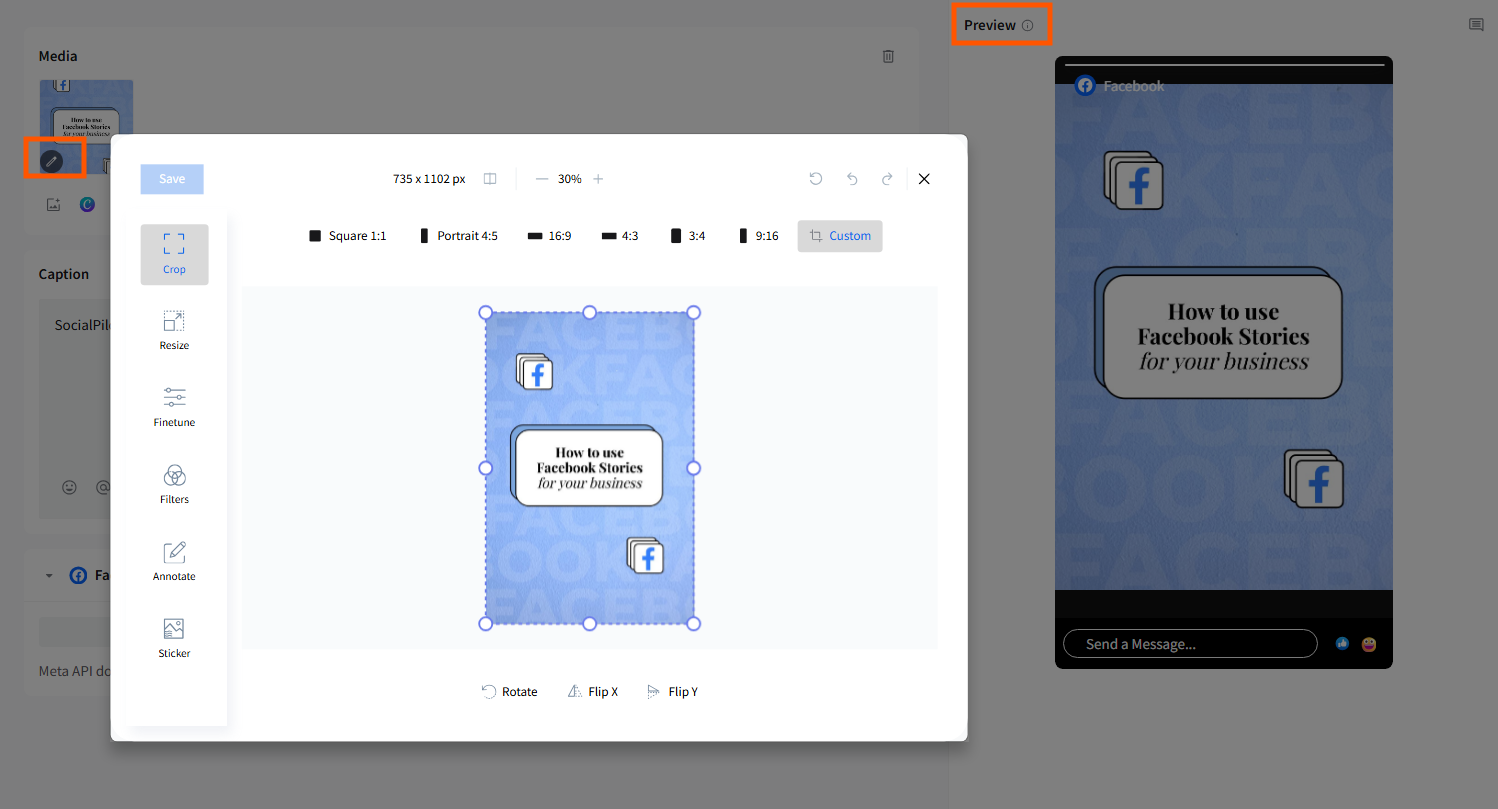The height and width of the screenshot is (809, 1498).
Task: Flip the image horizontally with Flip X
Action: pyautogui.click(x=593, y=692)
